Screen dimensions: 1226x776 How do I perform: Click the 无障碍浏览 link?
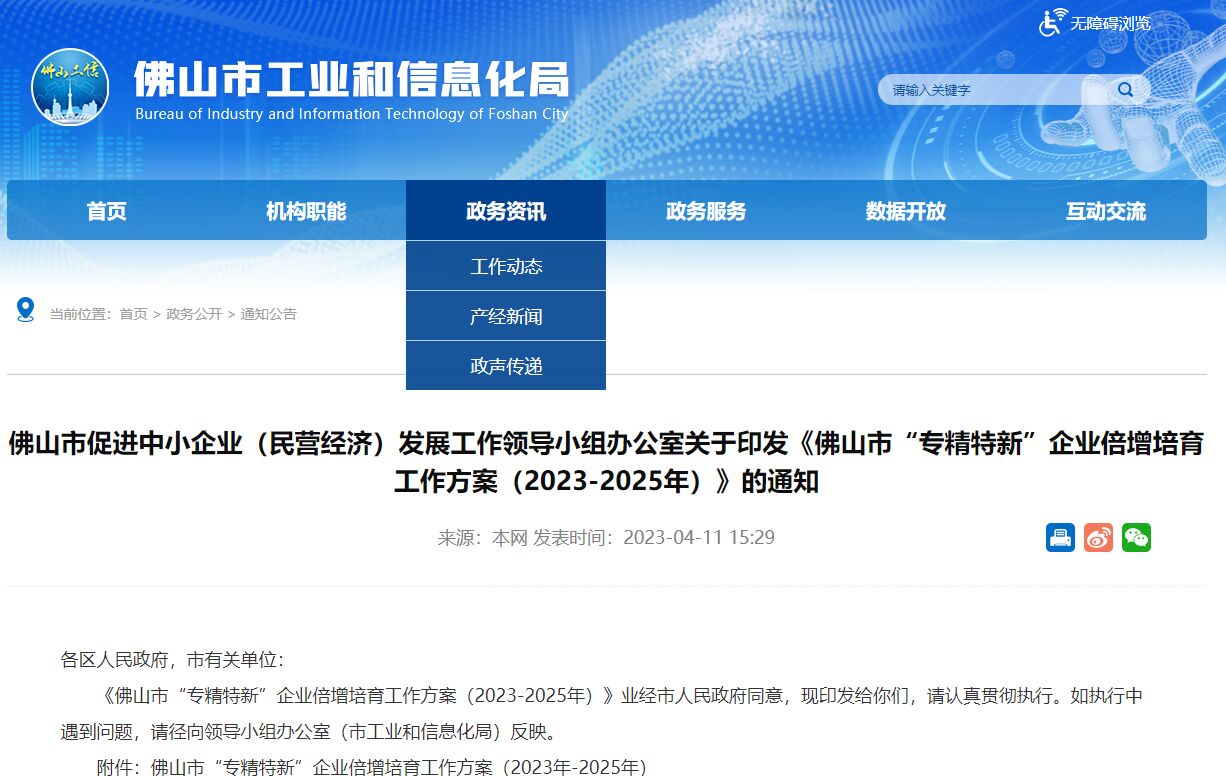[1110, 23]
